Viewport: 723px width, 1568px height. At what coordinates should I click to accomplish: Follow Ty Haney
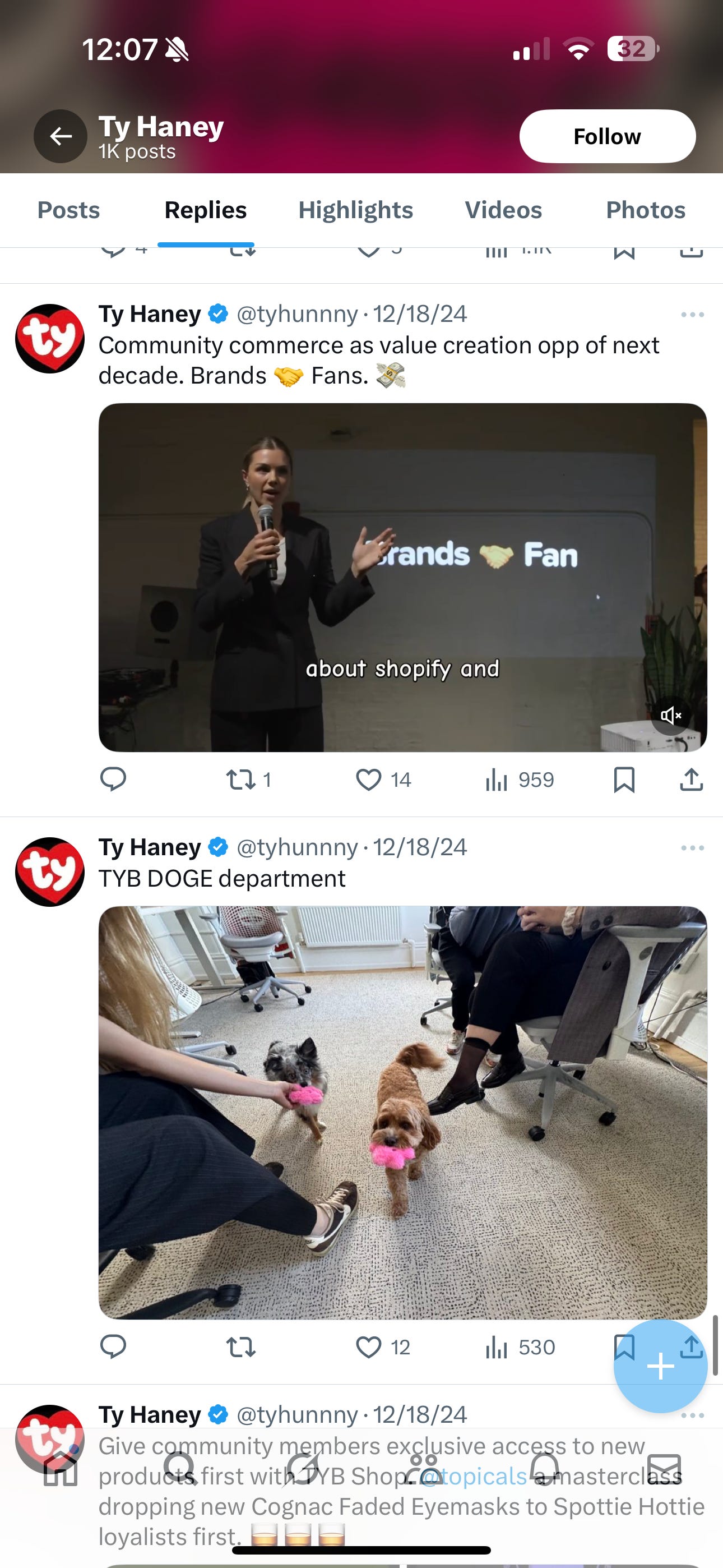click(x=608, y=136)
